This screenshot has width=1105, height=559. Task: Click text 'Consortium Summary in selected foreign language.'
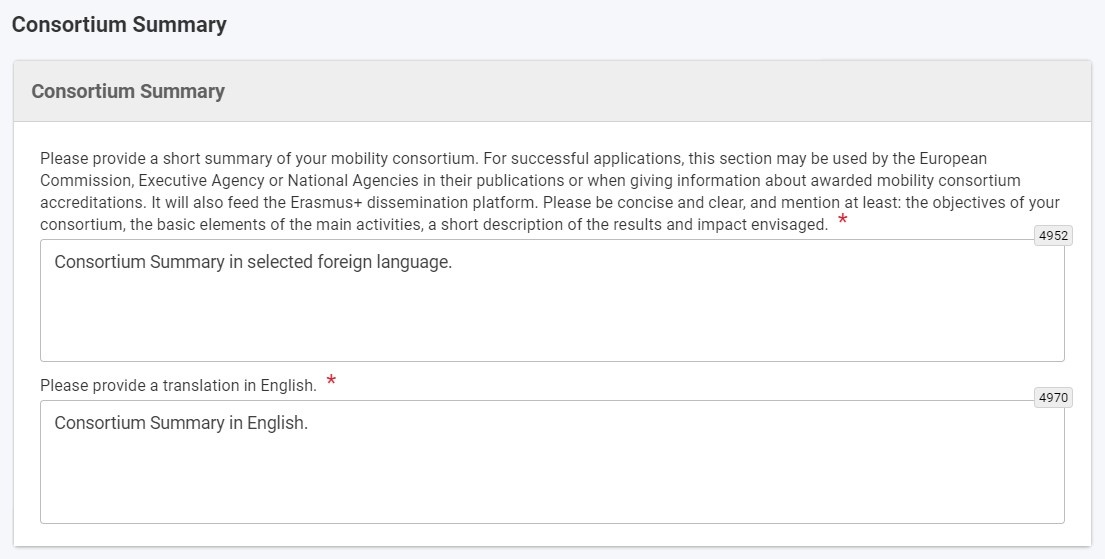pos(253,262)
